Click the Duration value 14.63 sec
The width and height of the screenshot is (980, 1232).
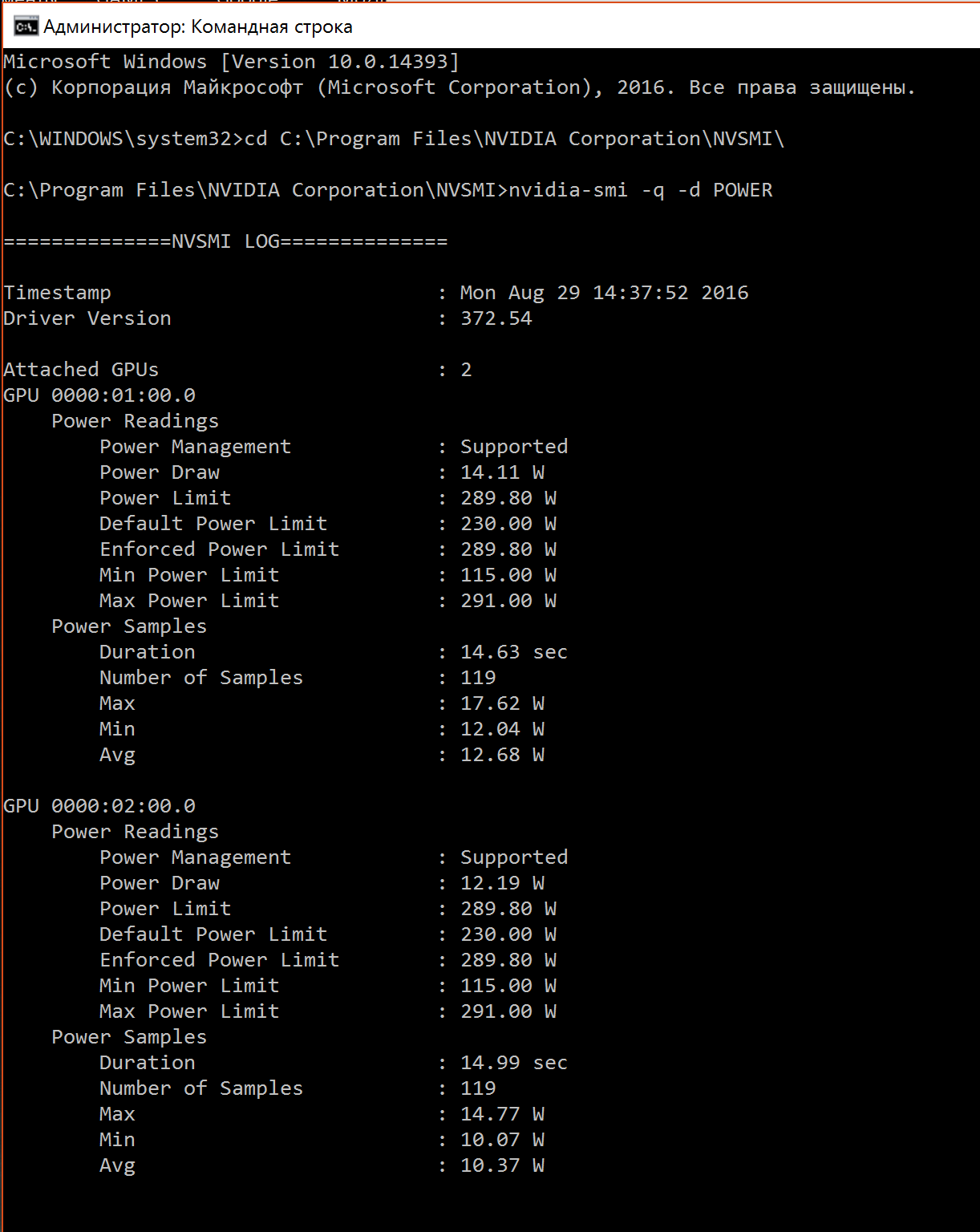click(513, 652)
